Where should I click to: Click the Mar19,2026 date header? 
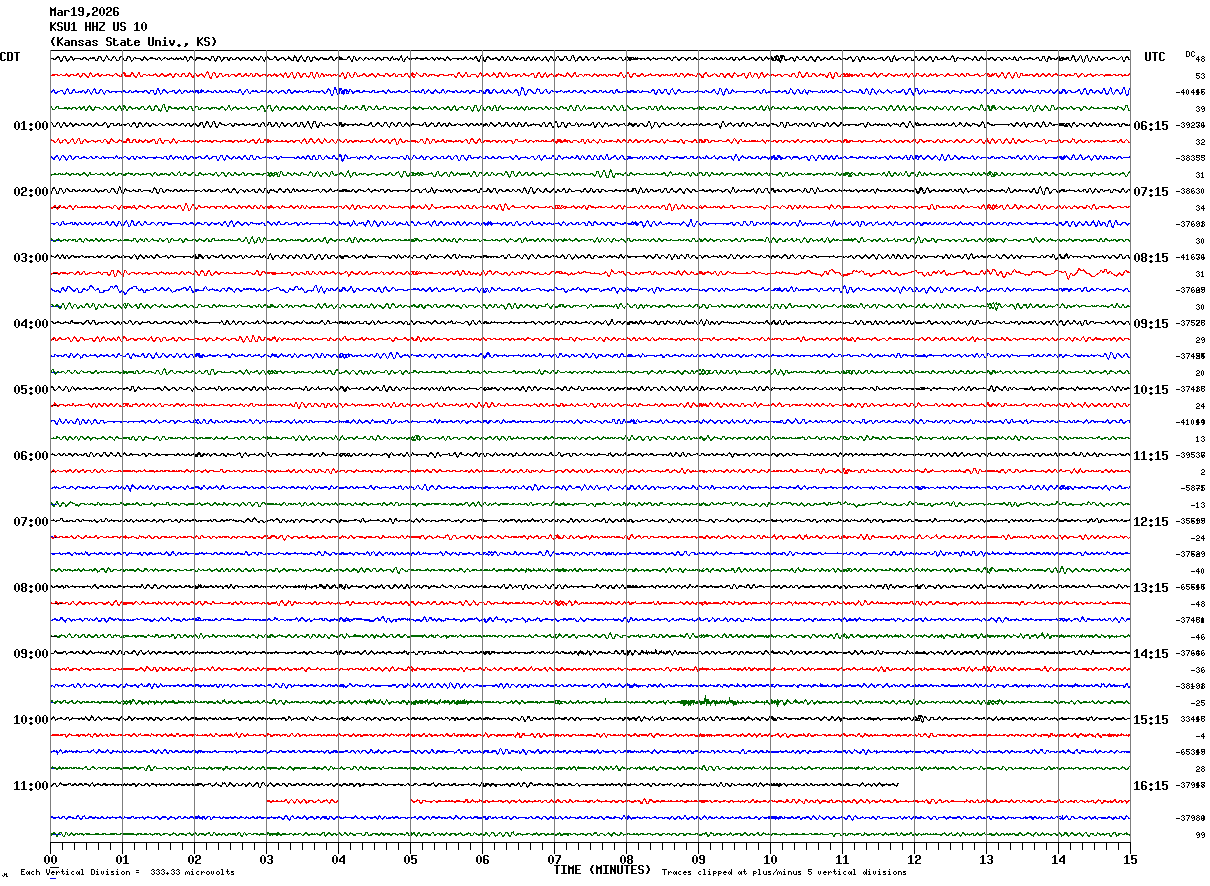[x=84, y=12]
